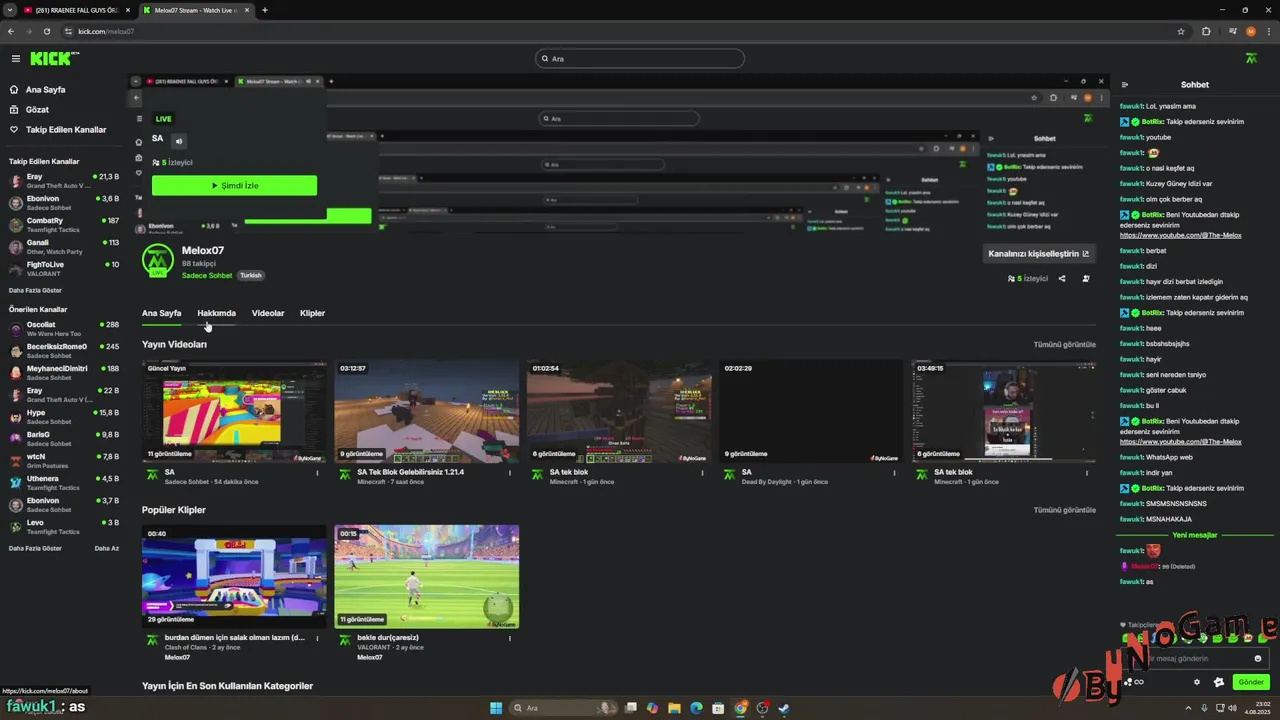Click Kanalınızı kişiselleştirin button
Viewport: 1280px width, 720px height.
[x=1038, y=254]
